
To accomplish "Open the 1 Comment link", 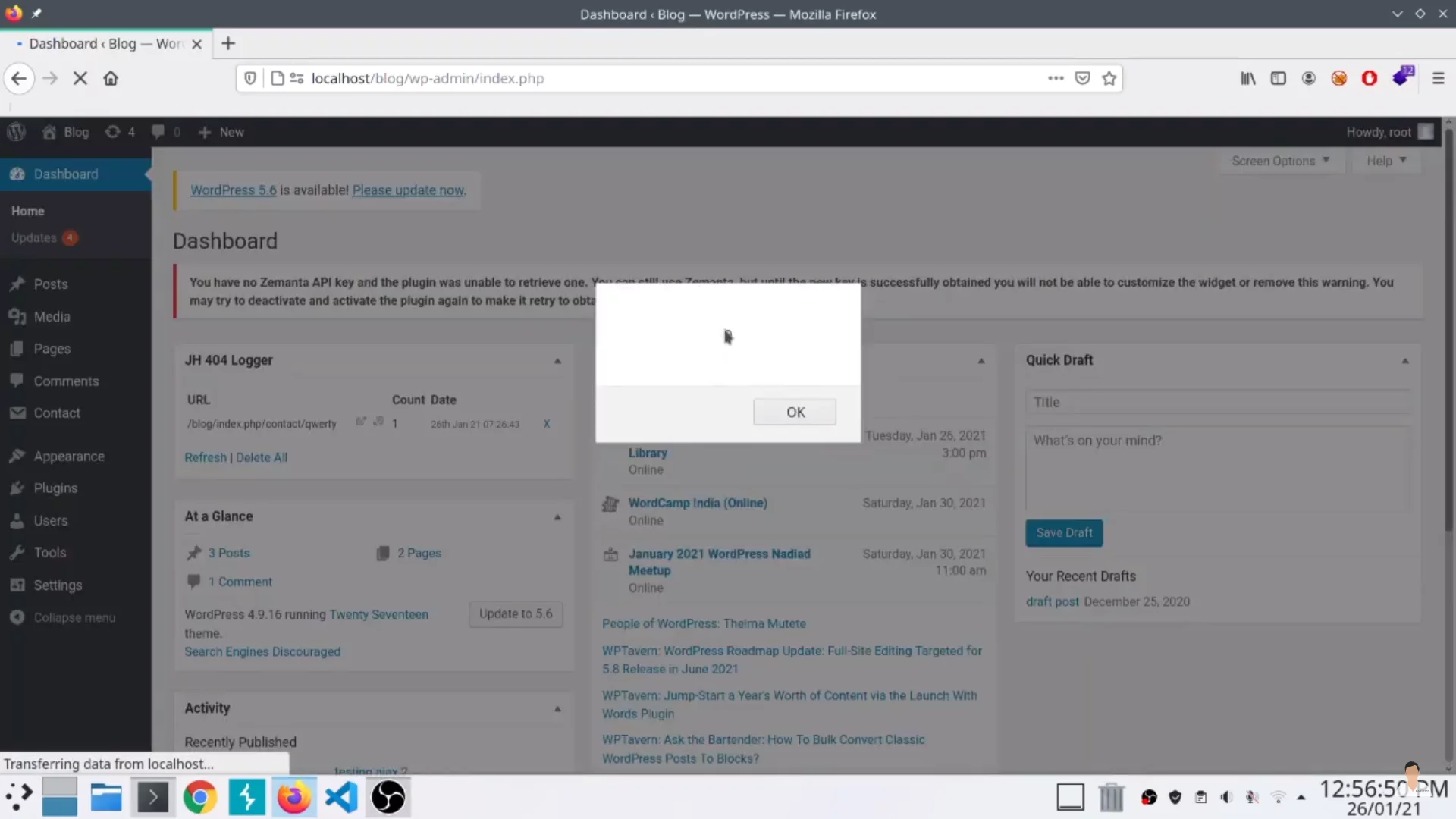I will point(240,582).
